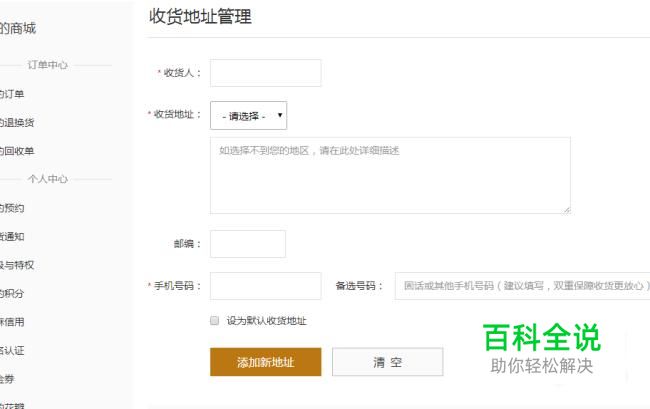Click the 手机号码 phone number field
Viewport: 650px width, 409px height.
click(x=265, y=286)
